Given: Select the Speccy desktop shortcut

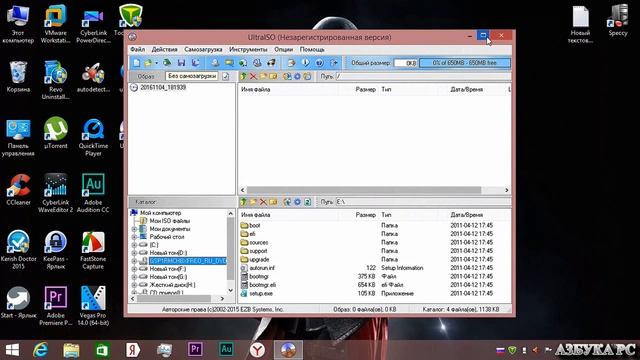Looking at the screenshot, I should [618, 21].
